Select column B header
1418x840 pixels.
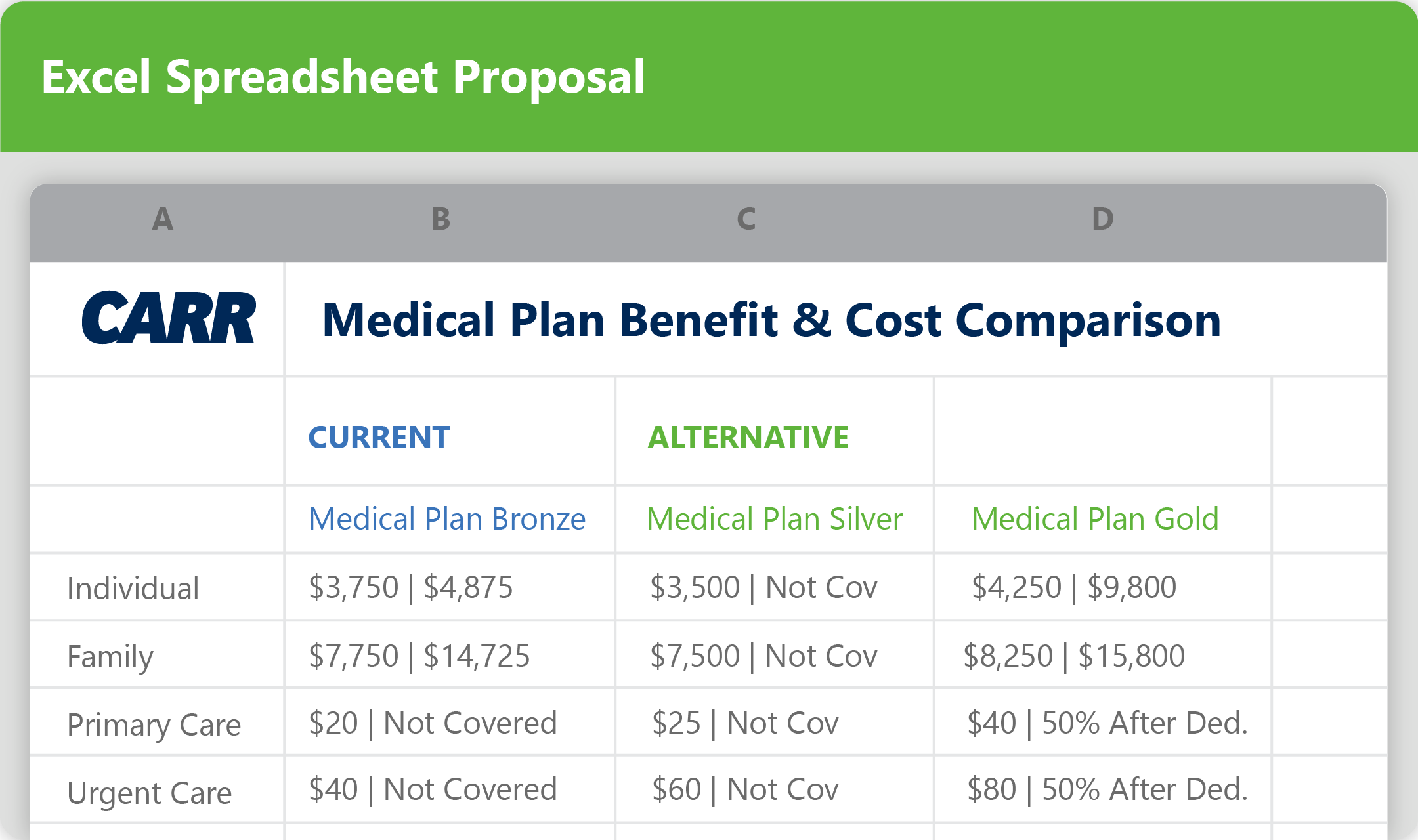pos(441,220)
